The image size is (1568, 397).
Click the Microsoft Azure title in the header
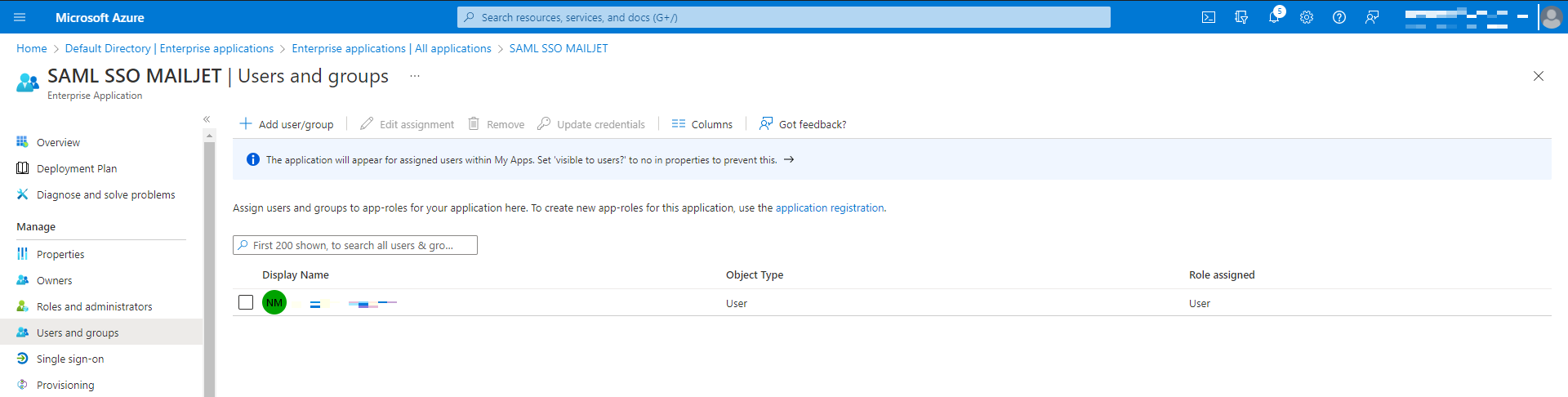click(100, 17)
